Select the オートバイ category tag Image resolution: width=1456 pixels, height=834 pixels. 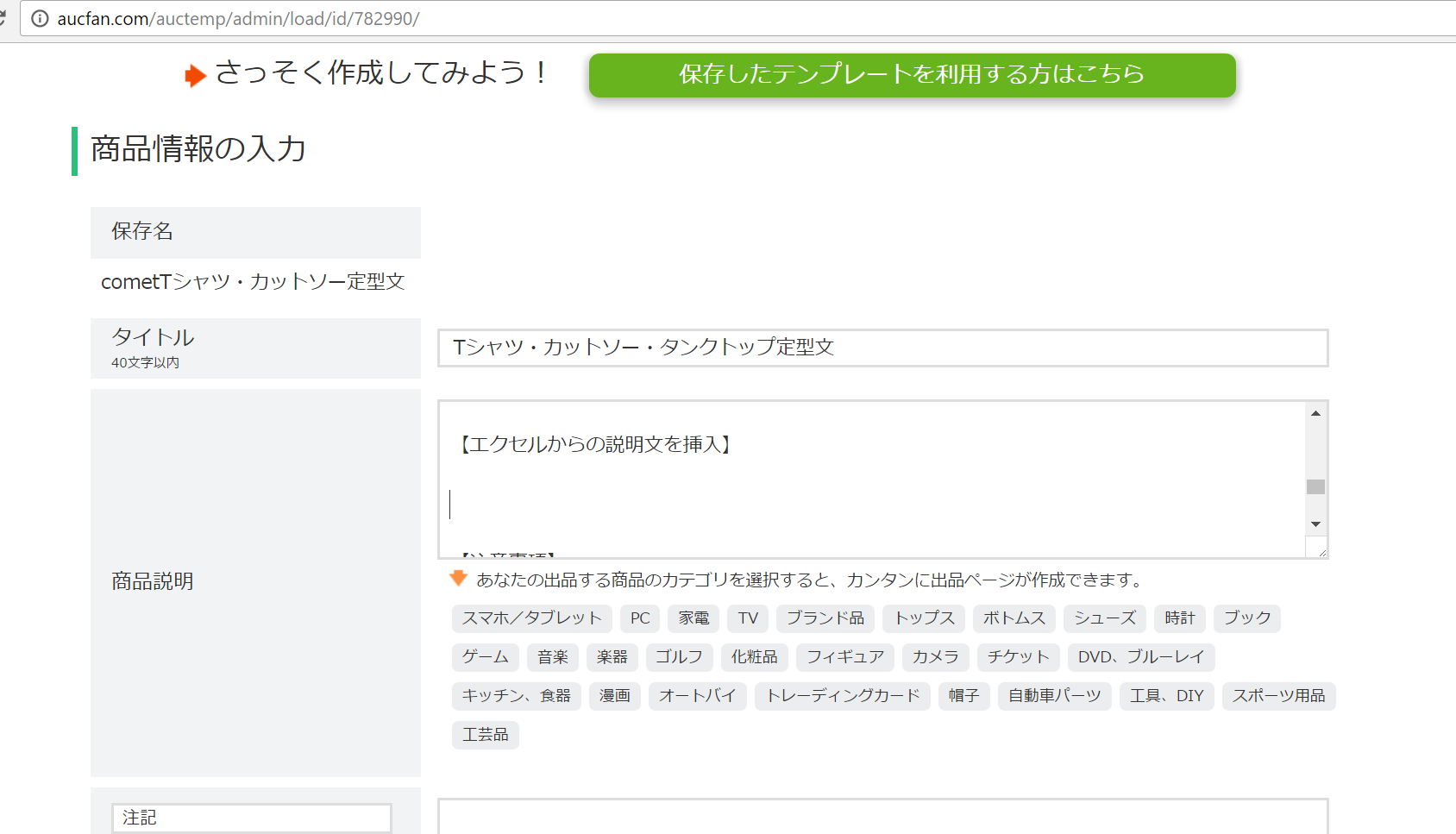coord(698,696)
